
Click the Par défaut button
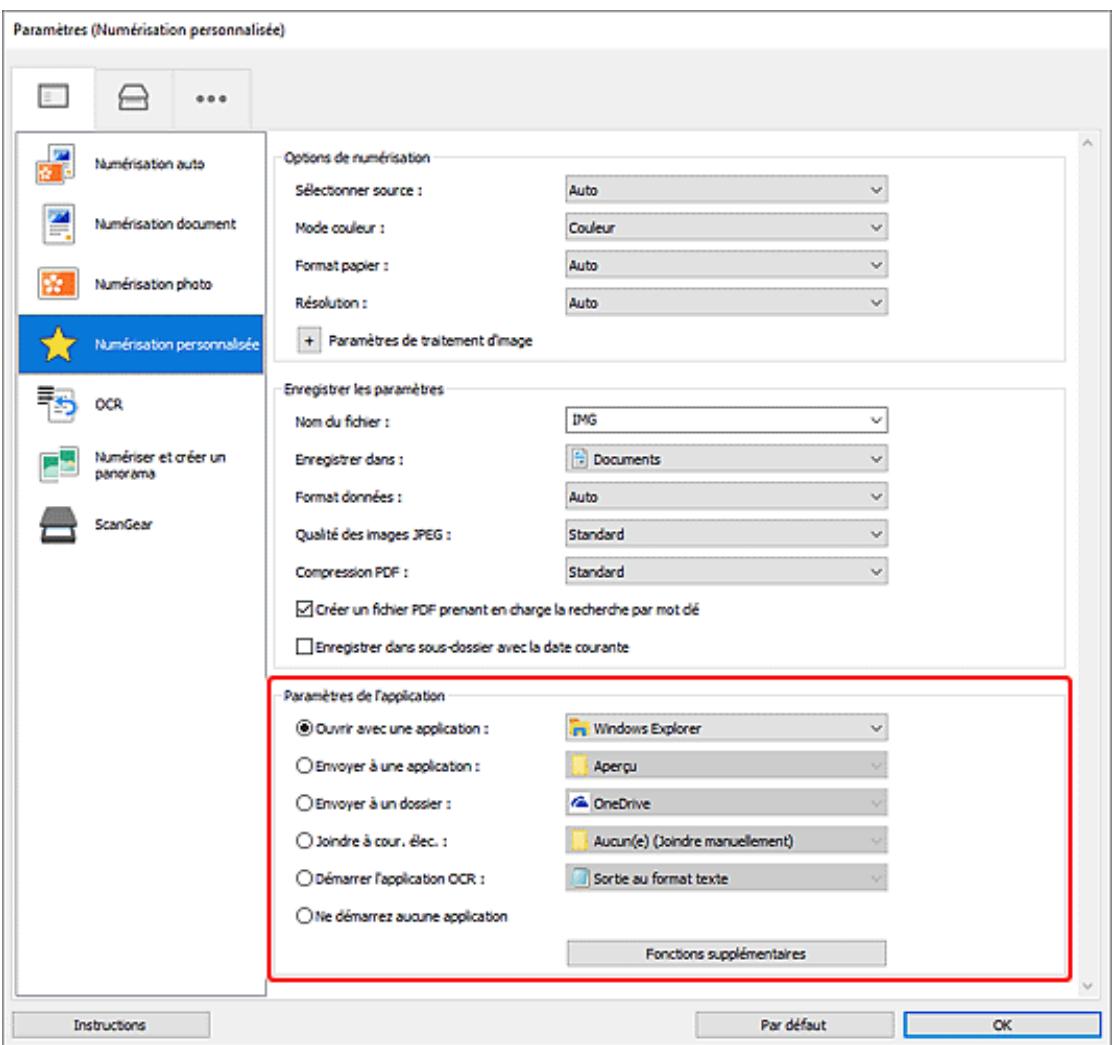(x=794, y=1025)
